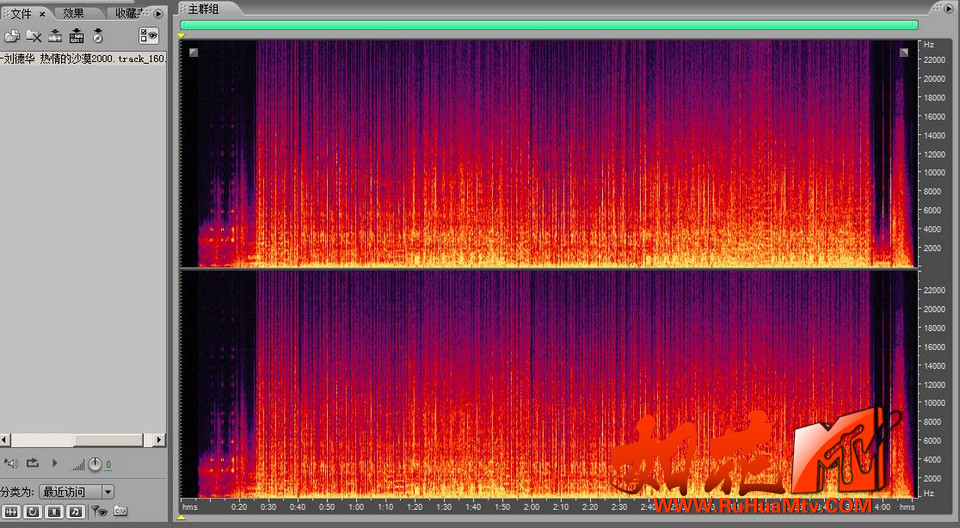
Task: Click the preview volume level bars icon
Action: [78, 466]
